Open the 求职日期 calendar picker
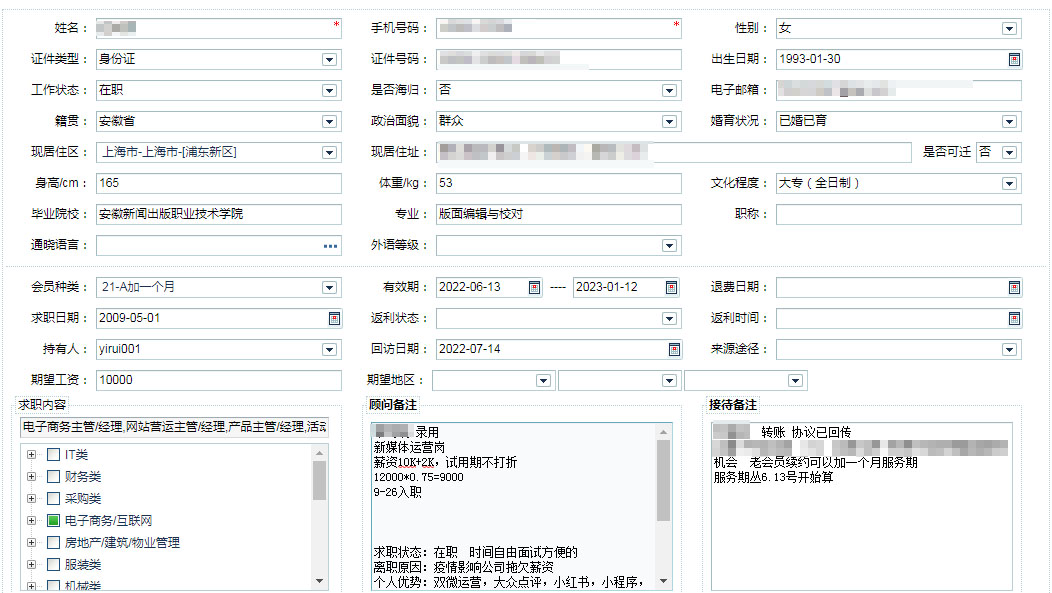 coord(334,319)
